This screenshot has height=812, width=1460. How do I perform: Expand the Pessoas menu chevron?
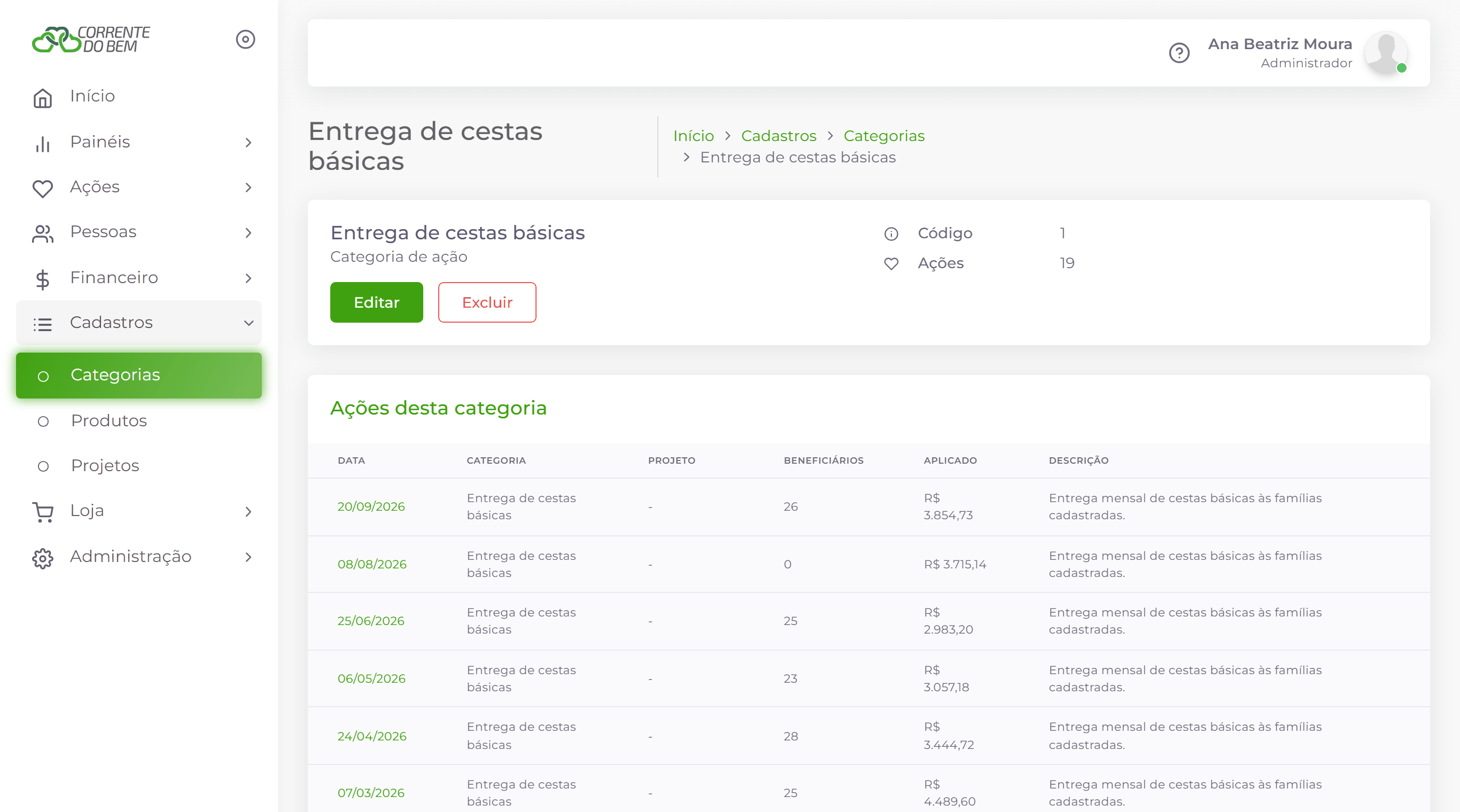pyautogui.click(x=248, y=233)
